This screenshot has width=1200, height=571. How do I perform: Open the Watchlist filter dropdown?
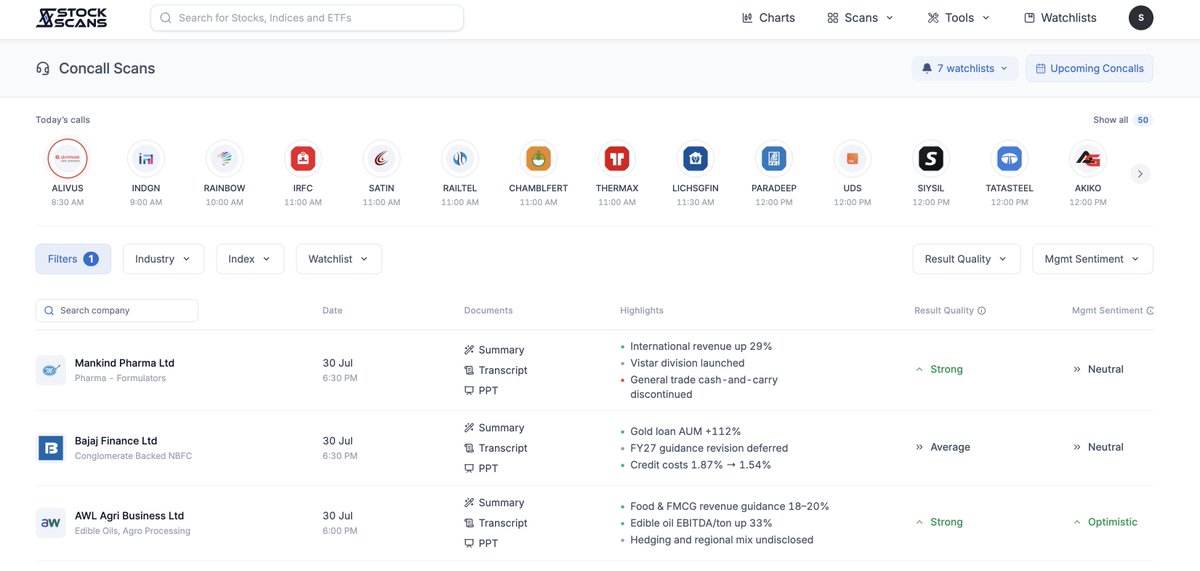[x=339, y=259]
